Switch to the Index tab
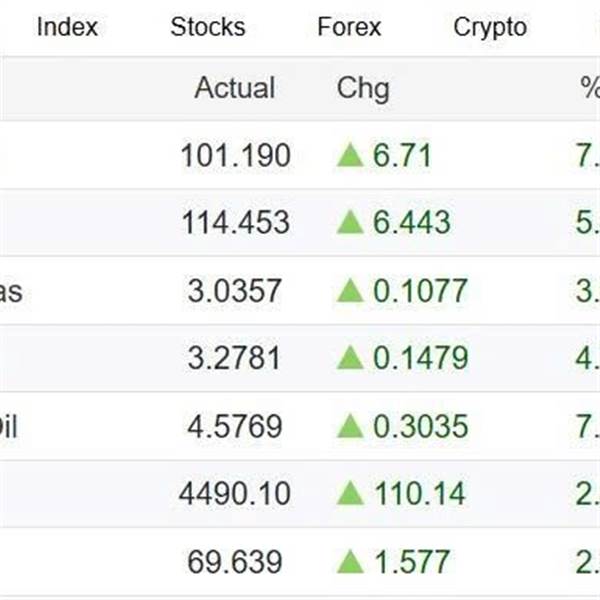This screenshot has height=600, width=600. [67, 27]
